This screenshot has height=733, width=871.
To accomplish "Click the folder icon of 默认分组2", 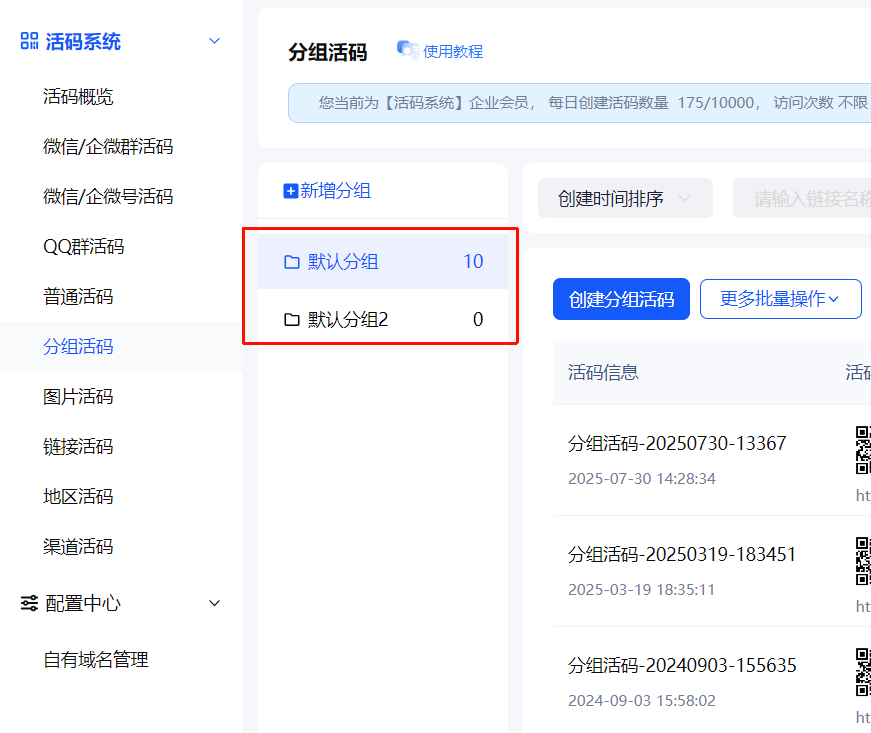I will coord(292,320).
